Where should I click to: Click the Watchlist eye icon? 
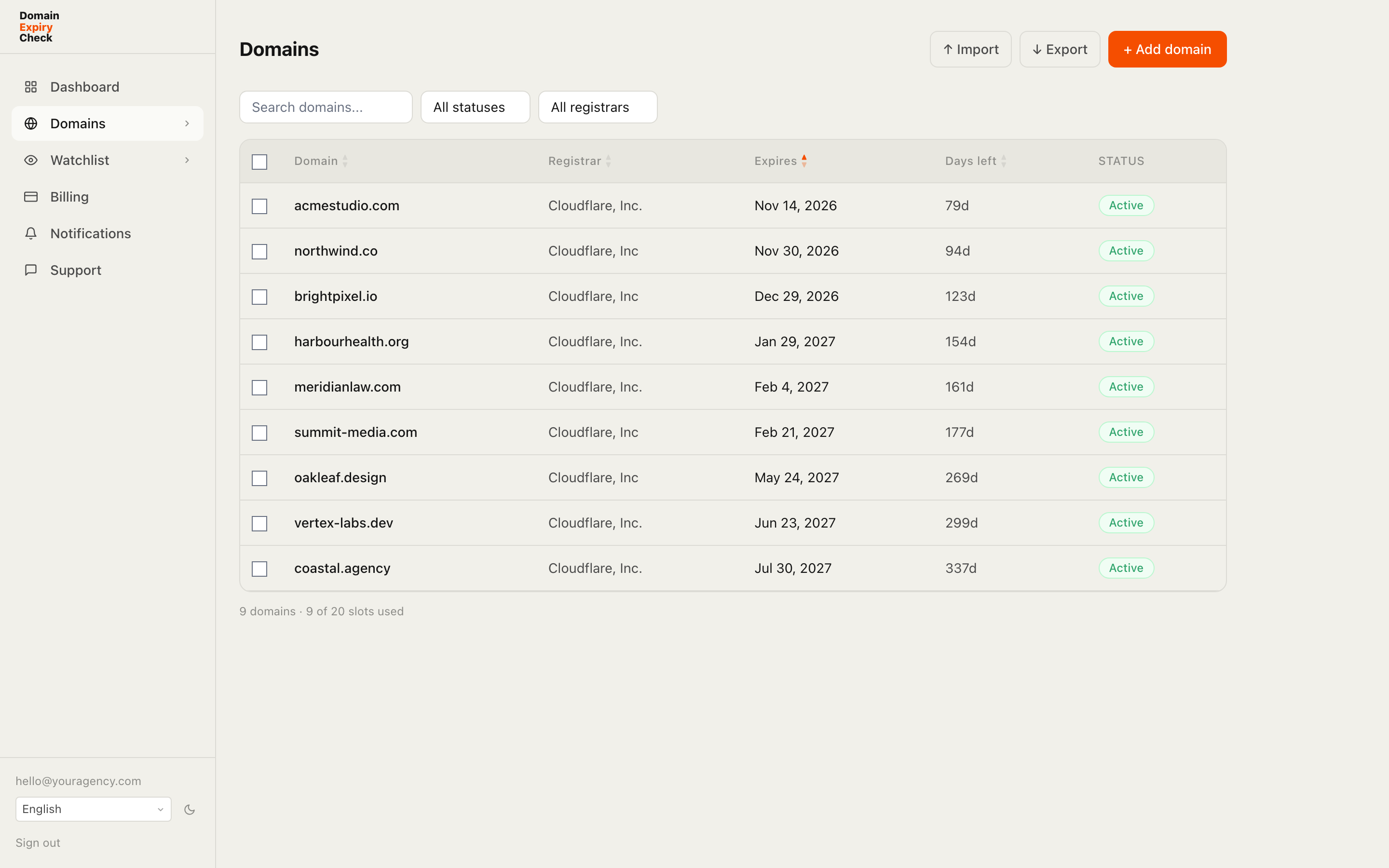pyautogui.click(x=31, y=160)
